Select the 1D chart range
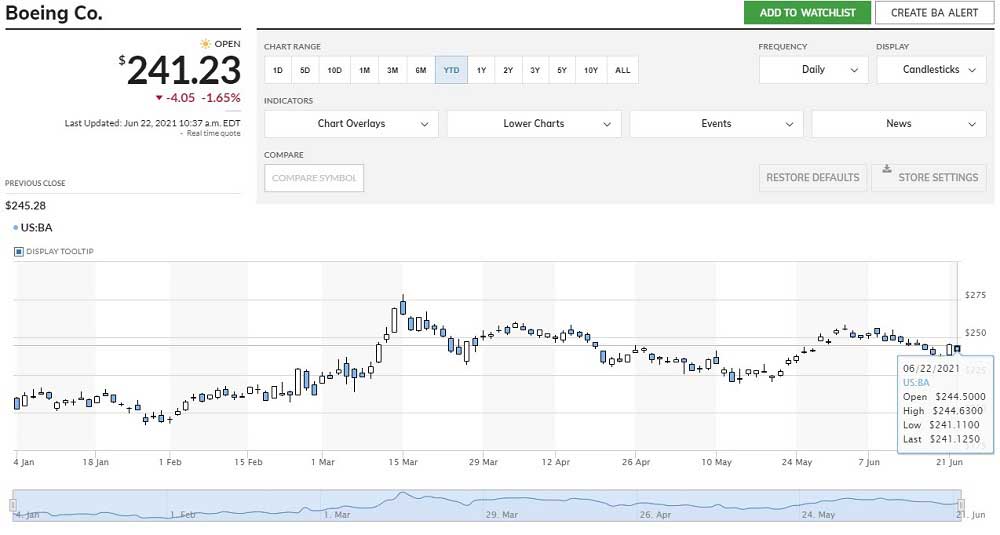Image resolution: width=1000 pixels, height=535 pixels. 277,70
